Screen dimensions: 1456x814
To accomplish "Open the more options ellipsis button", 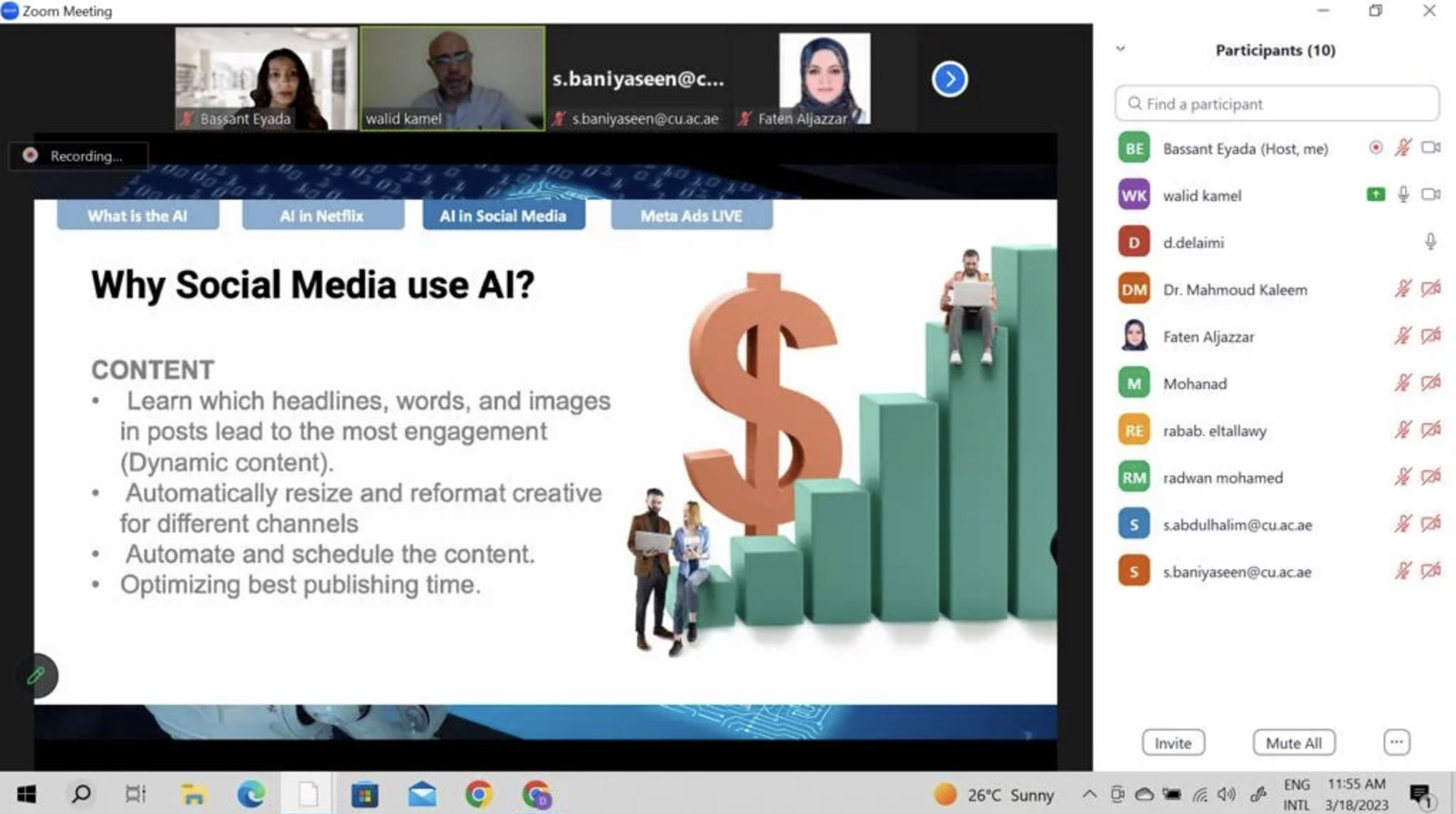I will click(1396, 742).
